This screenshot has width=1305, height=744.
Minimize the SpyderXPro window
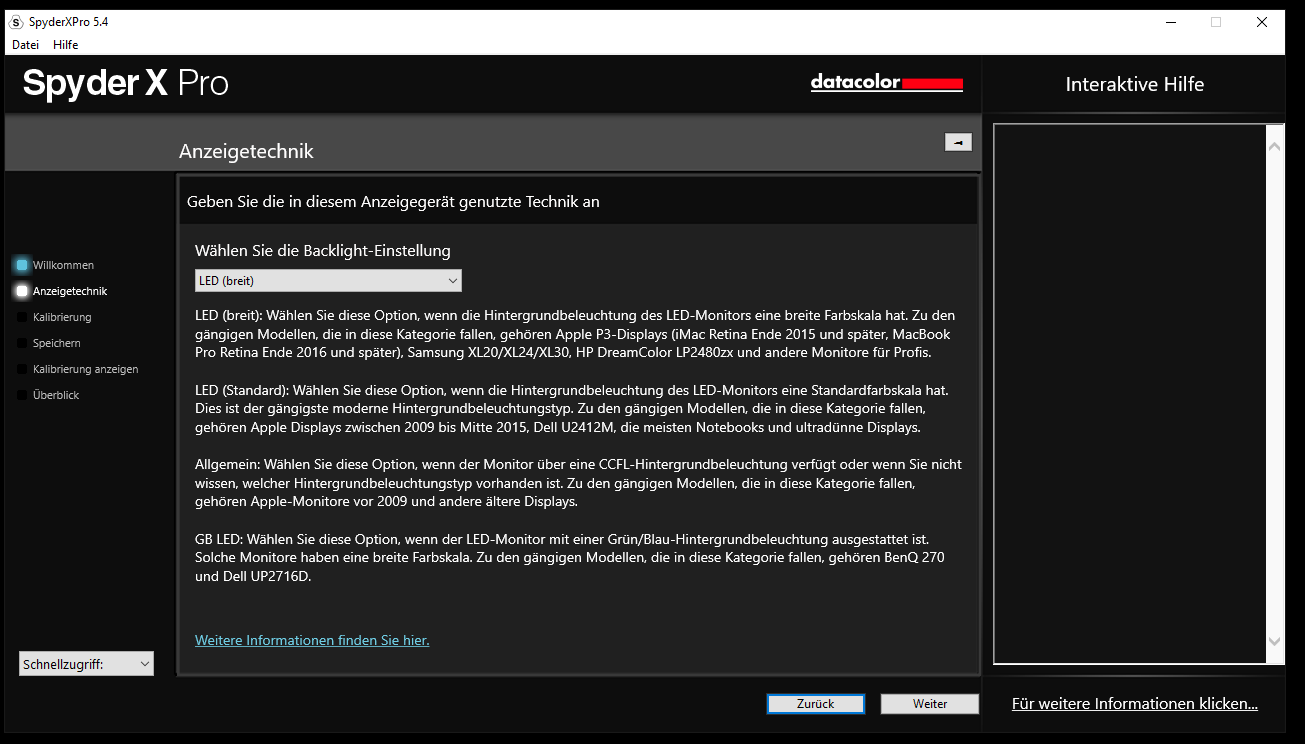[1170, 22]
